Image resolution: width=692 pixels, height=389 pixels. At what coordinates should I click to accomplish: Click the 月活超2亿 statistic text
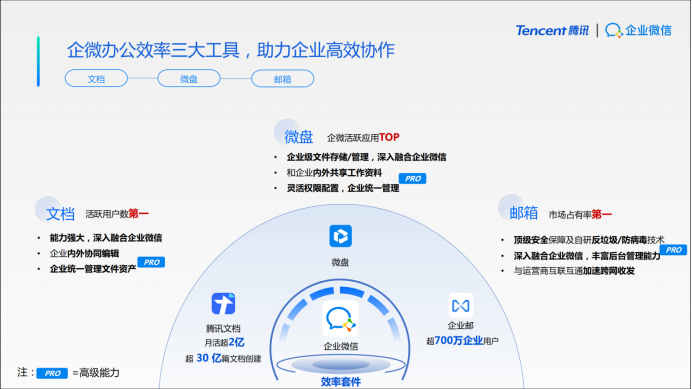[224, 342]
